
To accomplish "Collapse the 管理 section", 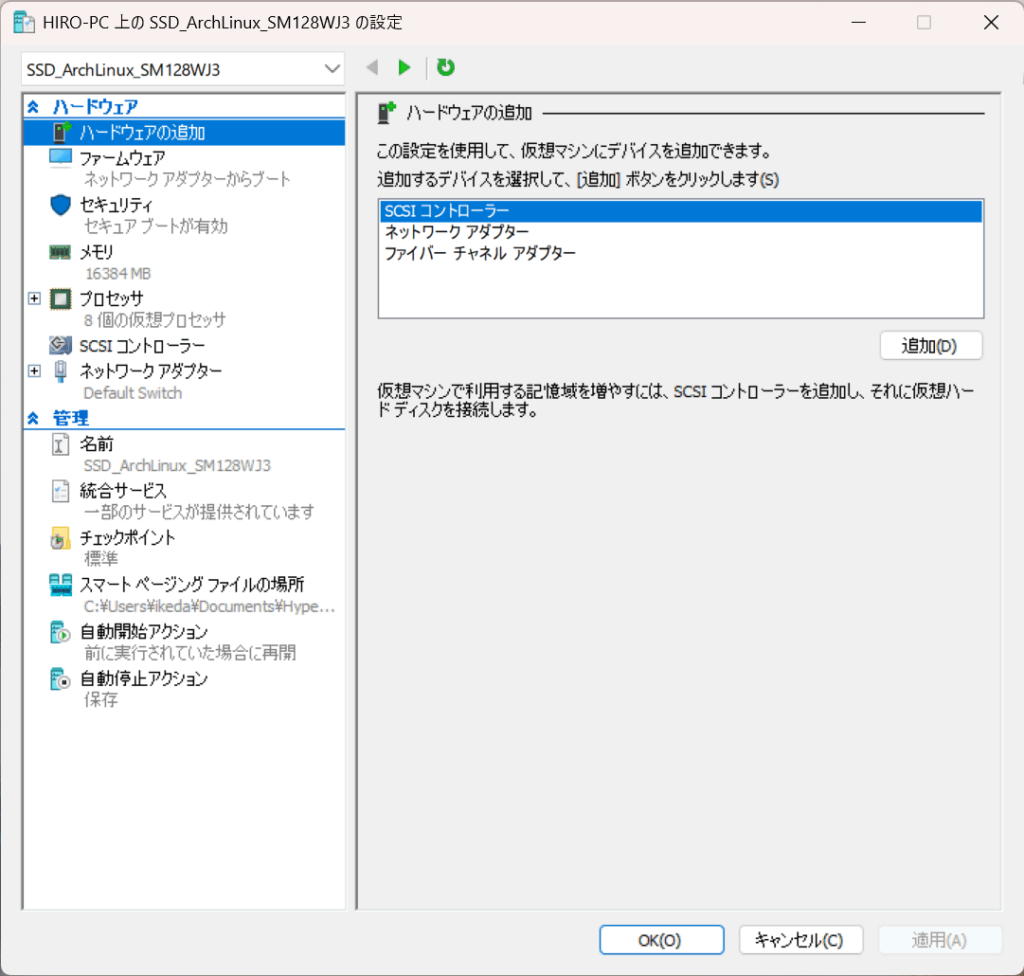I will pyautogui.click(x=33, y=418).
